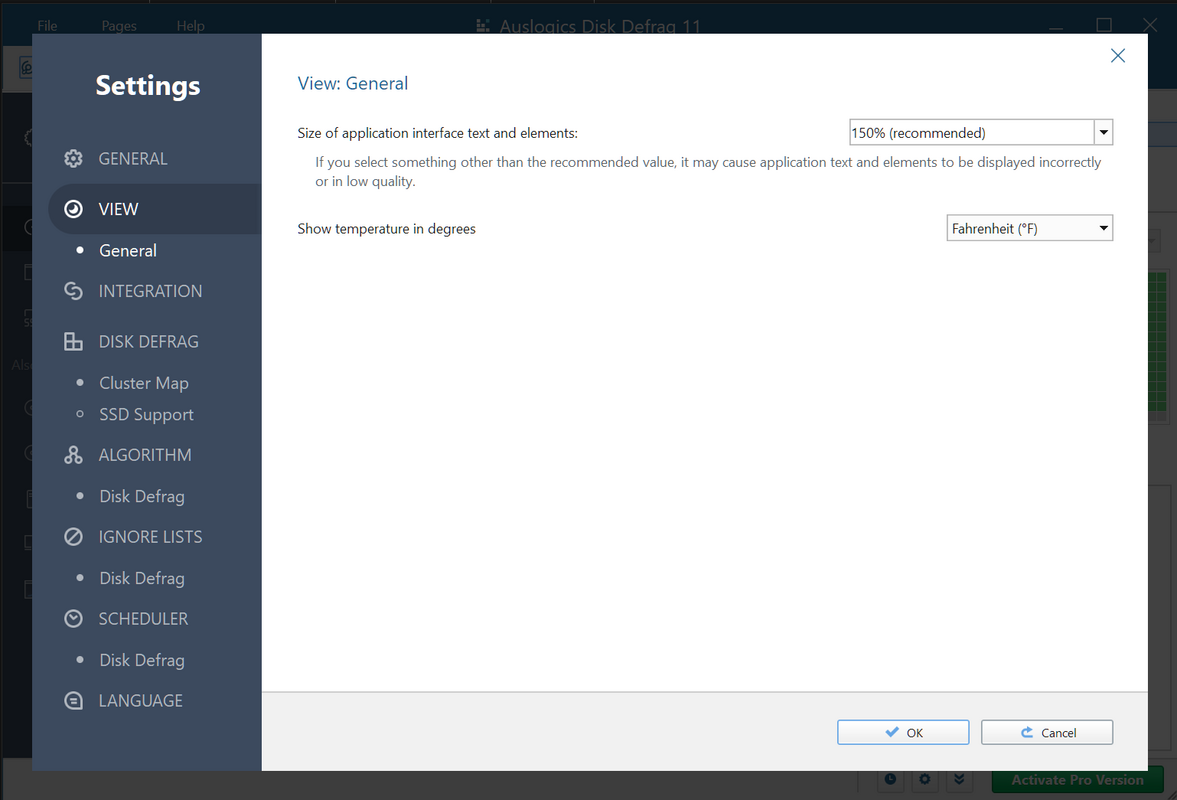Image resolution: width=1177 pixels, height=800 pixels.
Task: Open the Fahrenheit (°F) temperature dropdown
Action: click(1029, 228)
